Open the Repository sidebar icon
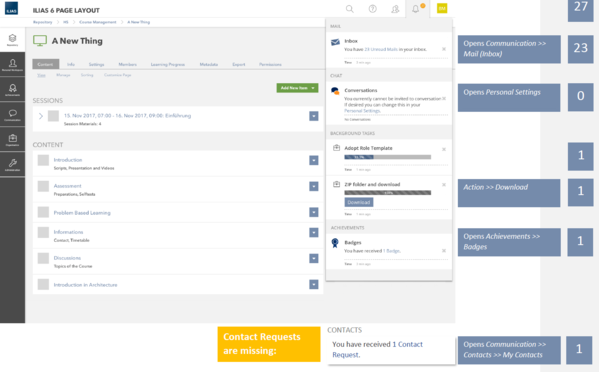This screenshot has height=372, width=599. (12, 40)
